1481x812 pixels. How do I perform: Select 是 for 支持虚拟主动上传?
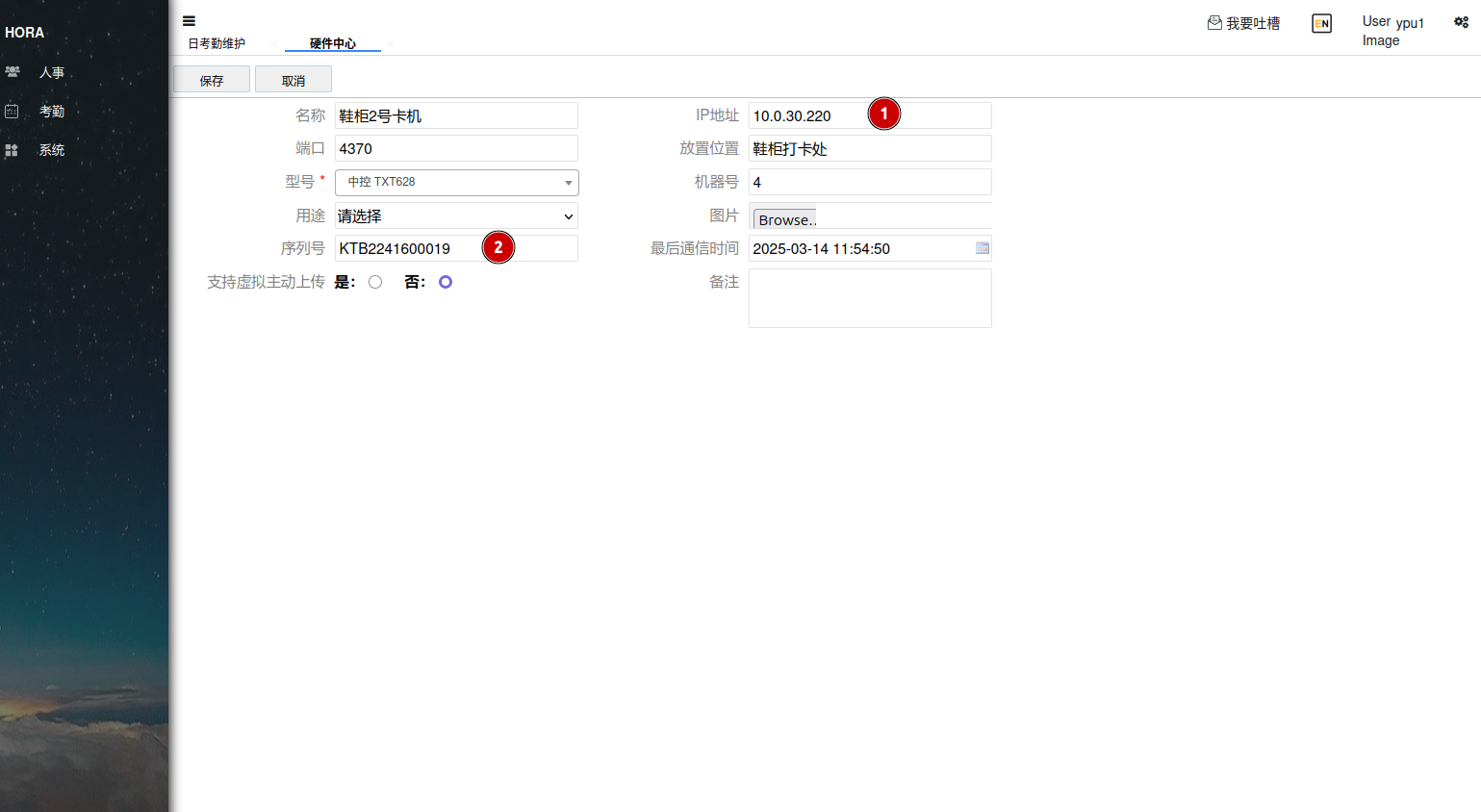click(x=375, y=282)
